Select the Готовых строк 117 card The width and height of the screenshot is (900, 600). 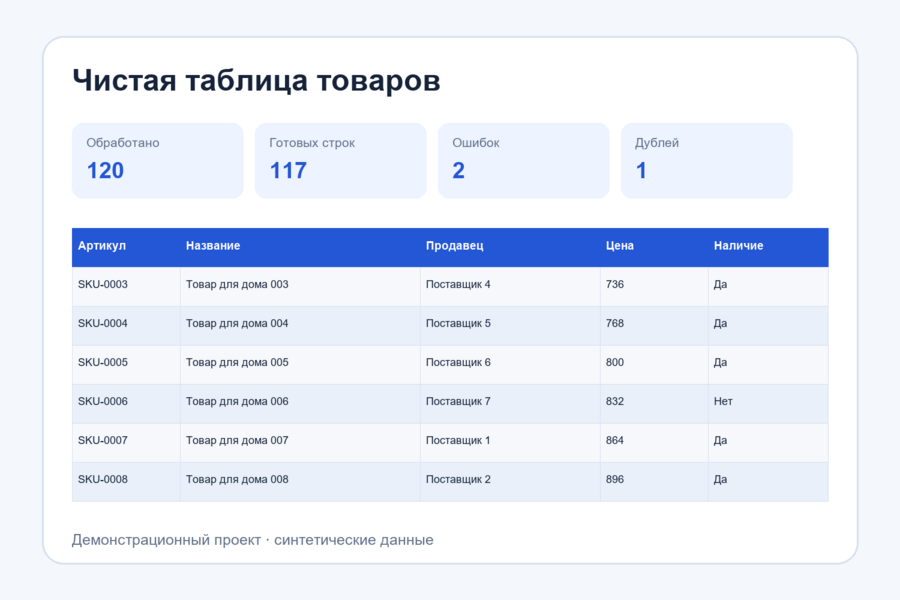tap(340, 161)
